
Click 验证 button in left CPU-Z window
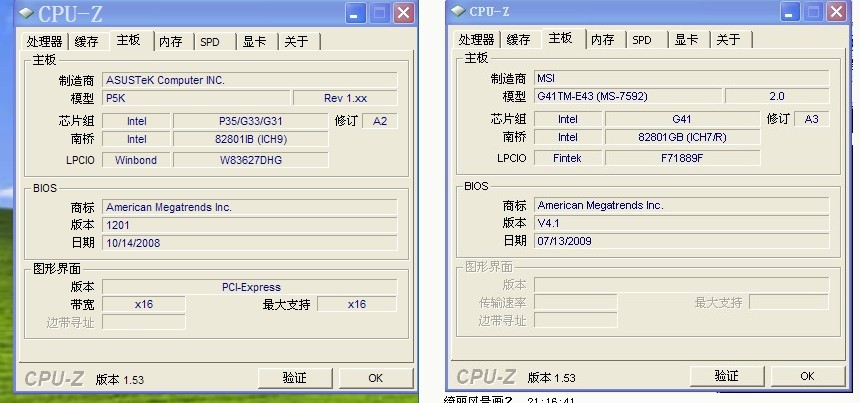(295, 378)
